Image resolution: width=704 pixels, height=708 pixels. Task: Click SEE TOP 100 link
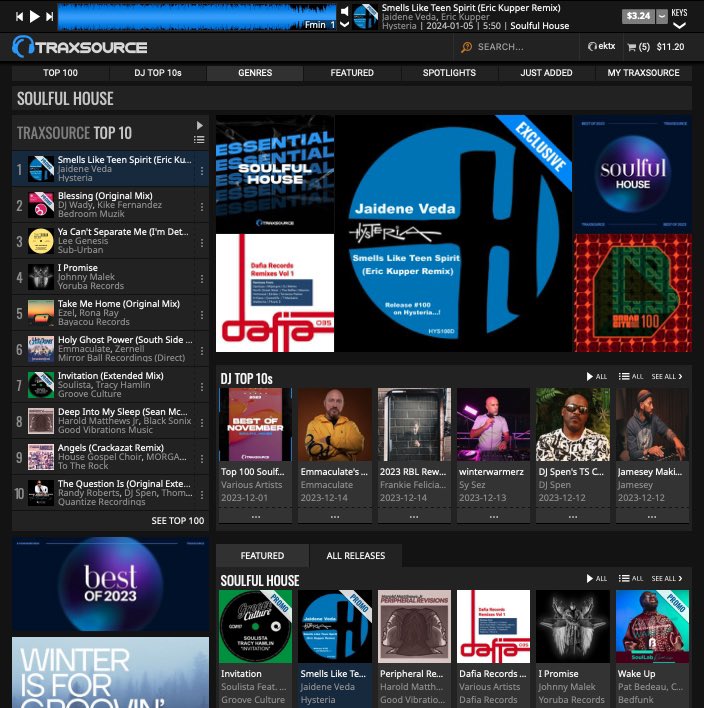tap(177, 521)
